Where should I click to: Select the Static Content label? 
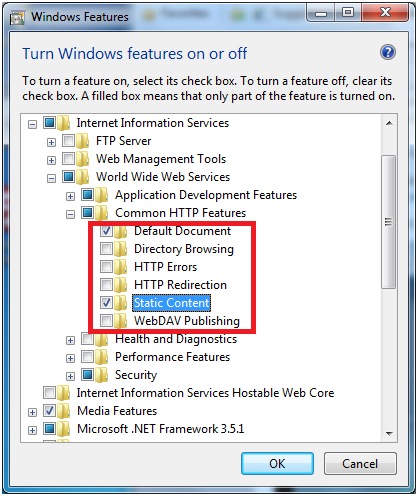point(172,303)
